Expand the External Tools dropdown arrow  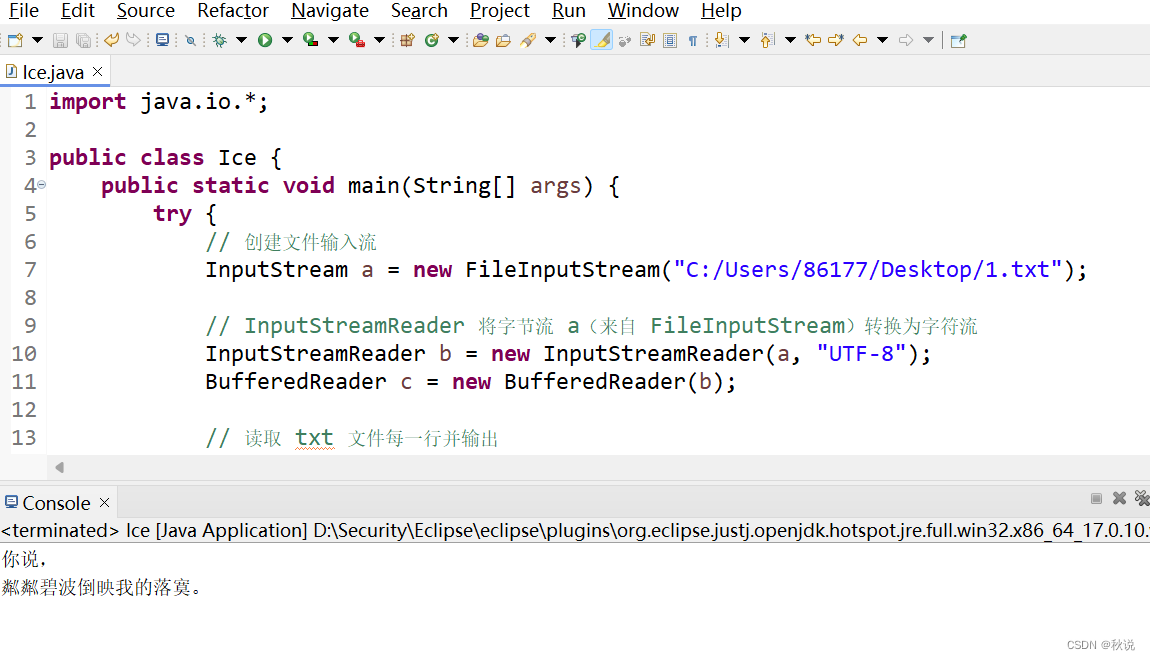pos(379,40)
